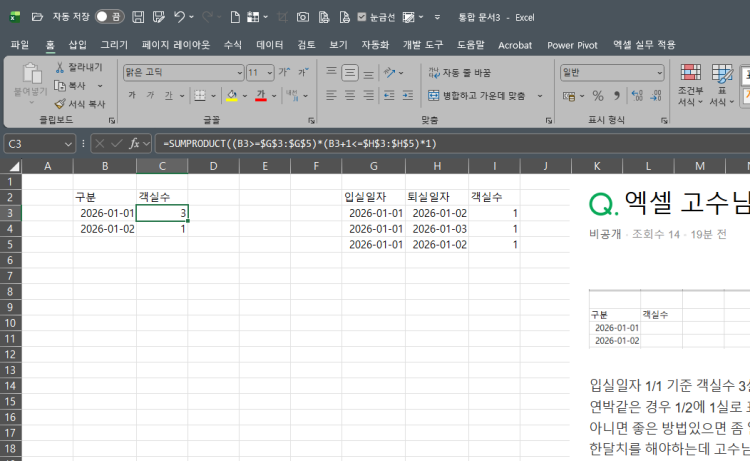This screenshot has height=461, width=750.
Task: Click the 잘라내기 cut button
Action: pos(79,67)
